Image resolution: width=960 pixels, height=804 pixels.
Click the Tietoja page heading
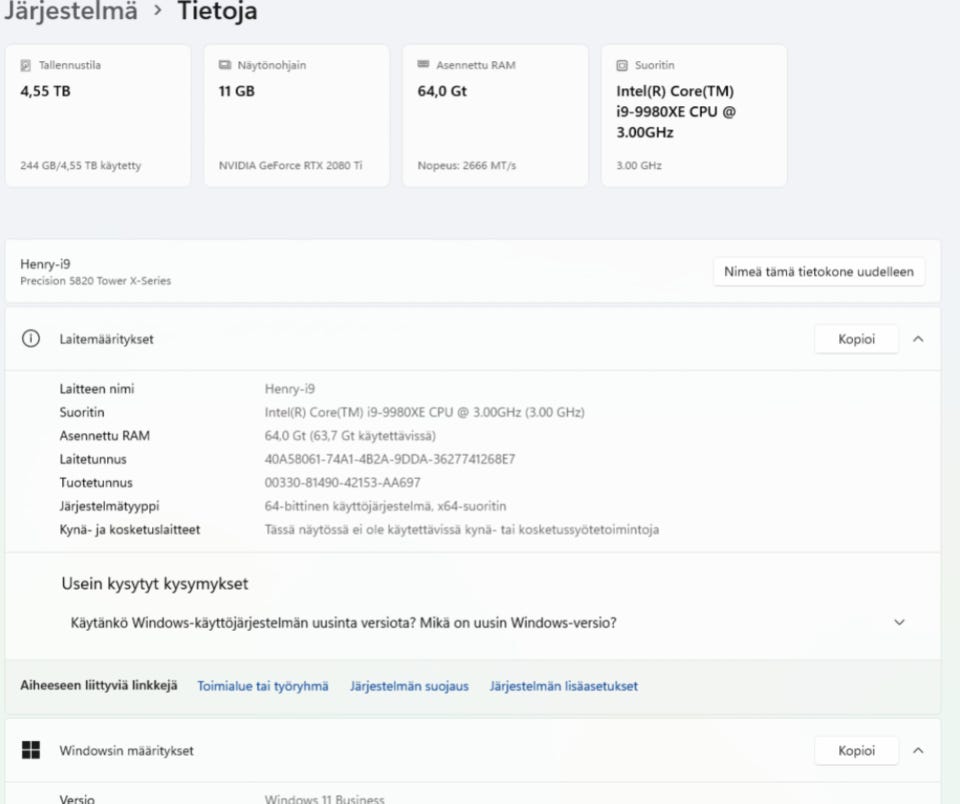(x=217, y=11)
